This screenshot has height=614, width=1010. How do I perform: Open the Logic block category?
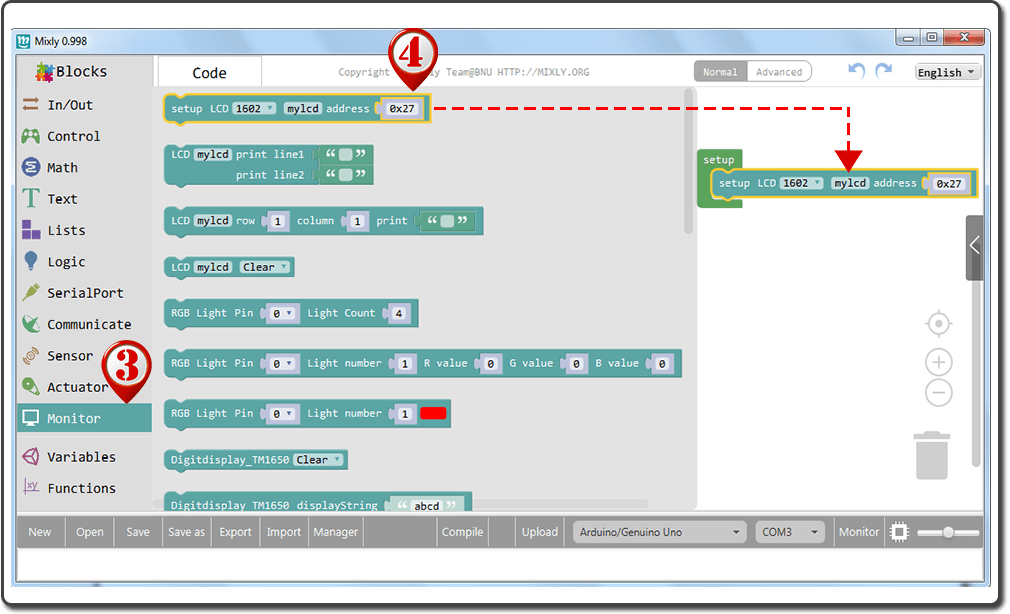click(66, 262)
